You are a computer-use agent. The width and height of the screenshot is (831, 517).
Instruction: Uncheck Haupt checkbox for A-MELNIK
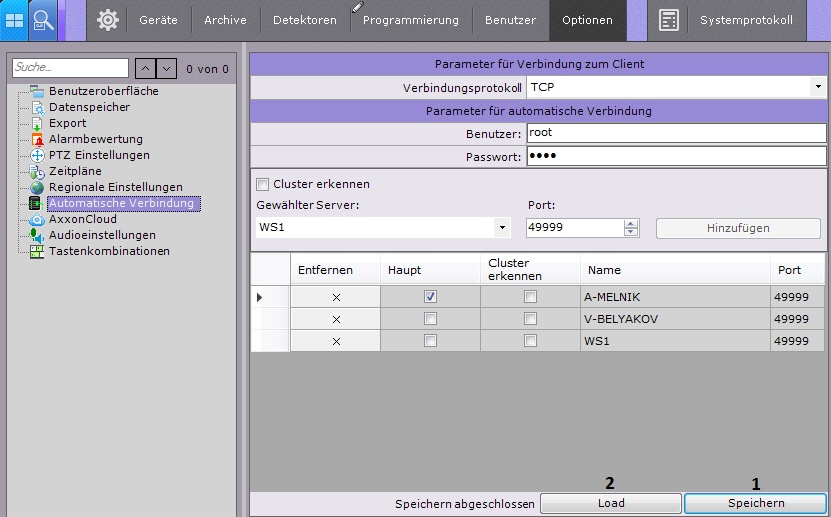(430, 297)
